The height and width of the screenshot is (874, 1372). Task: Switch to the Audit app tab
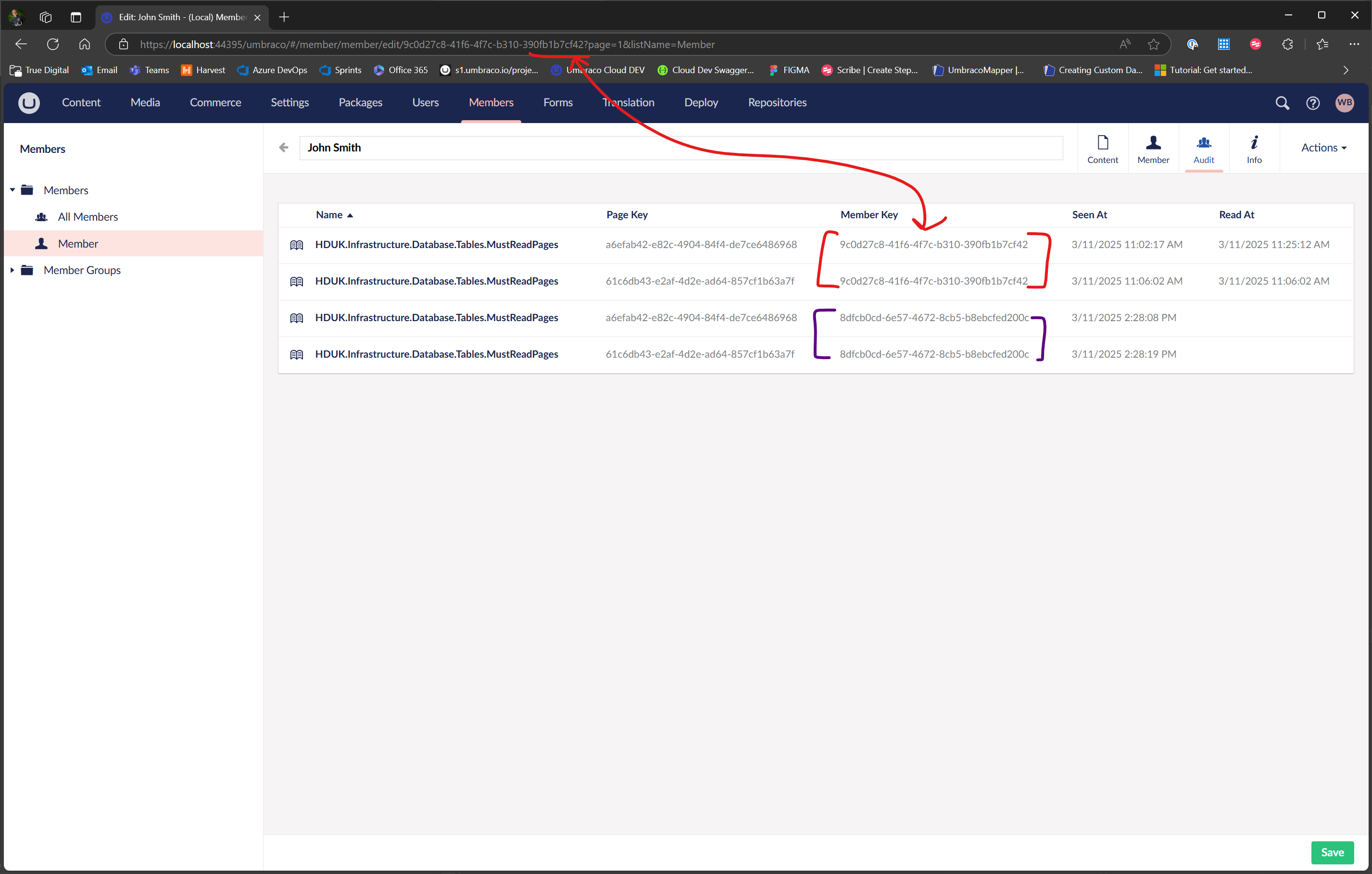(x=1203, y=149)
